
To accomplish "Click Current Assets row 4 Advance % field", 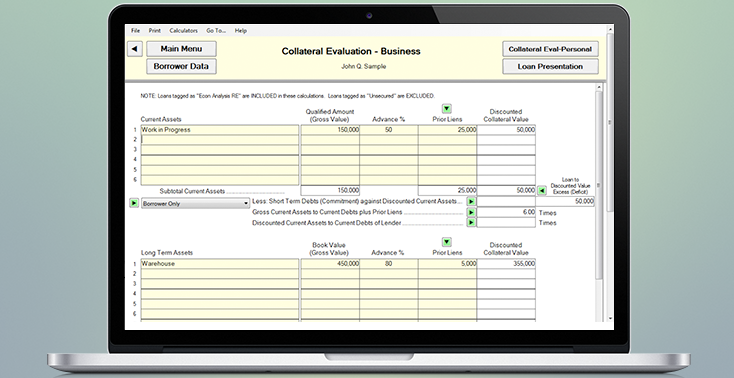I will pyautogui.click(x=389, y=160).
